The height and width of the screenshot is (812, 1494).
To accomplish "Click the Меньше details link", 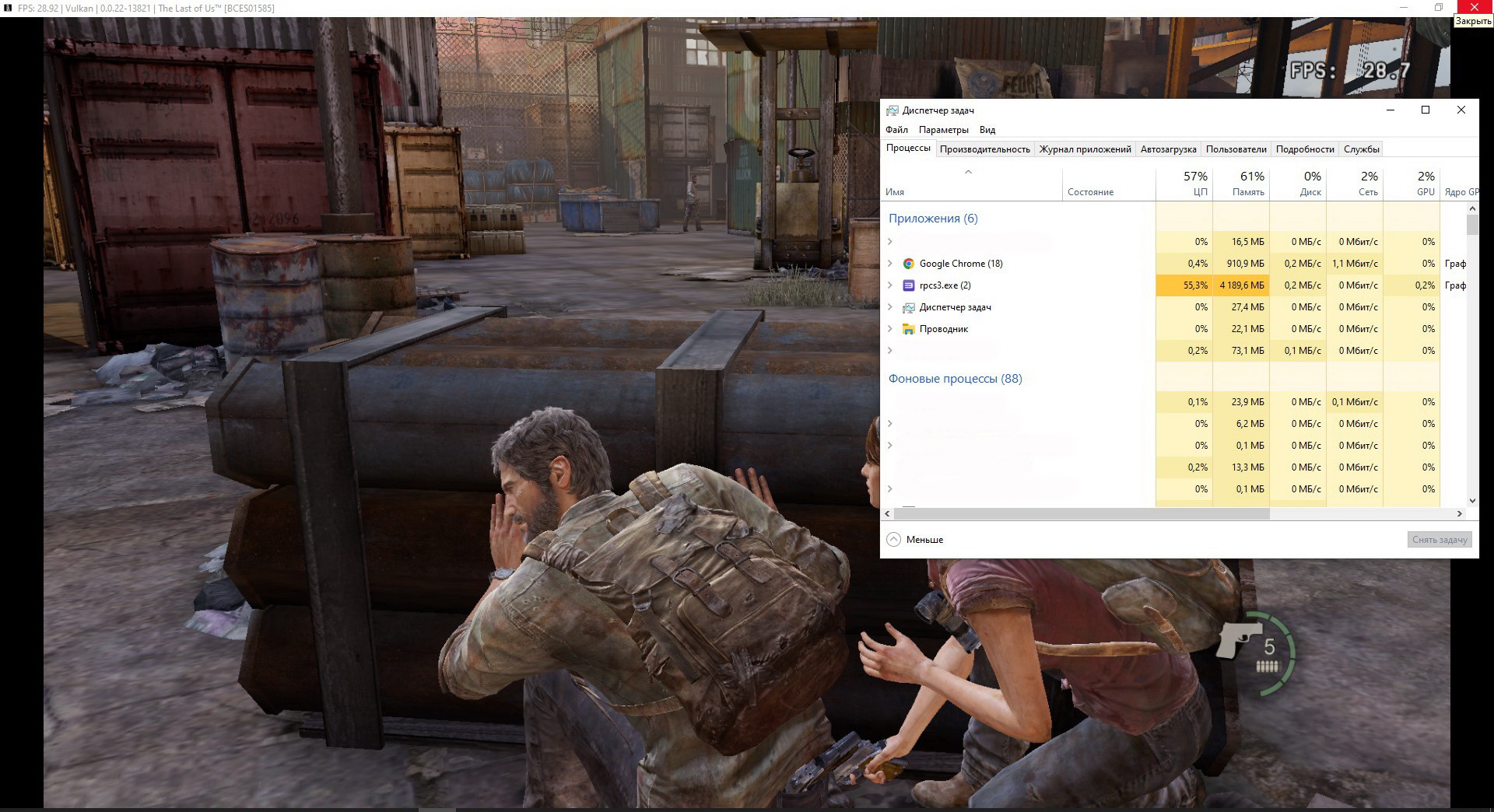I will pos(924,540).
